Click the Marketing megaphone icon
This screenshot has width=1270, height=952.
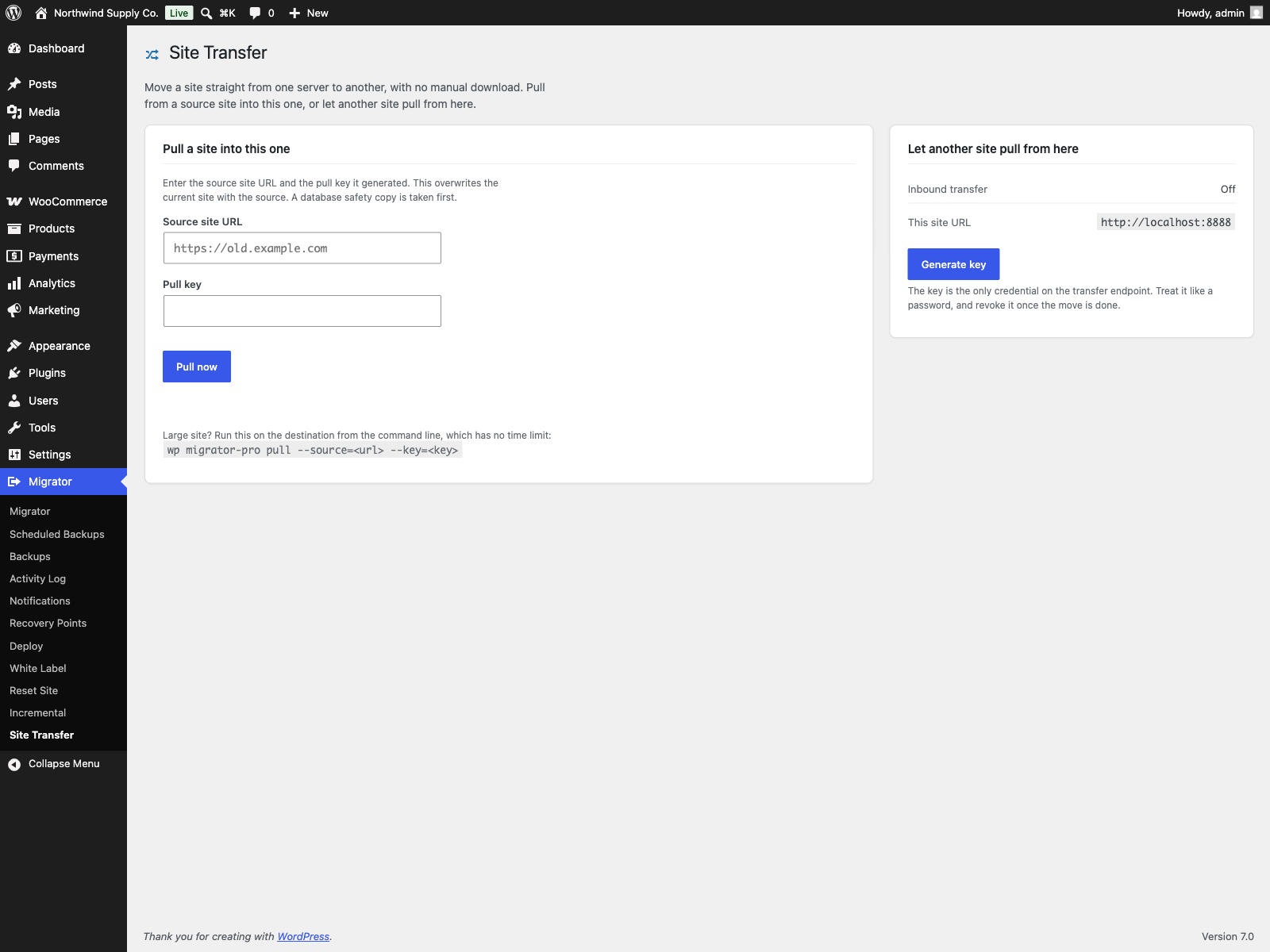[x=14, y=310]
